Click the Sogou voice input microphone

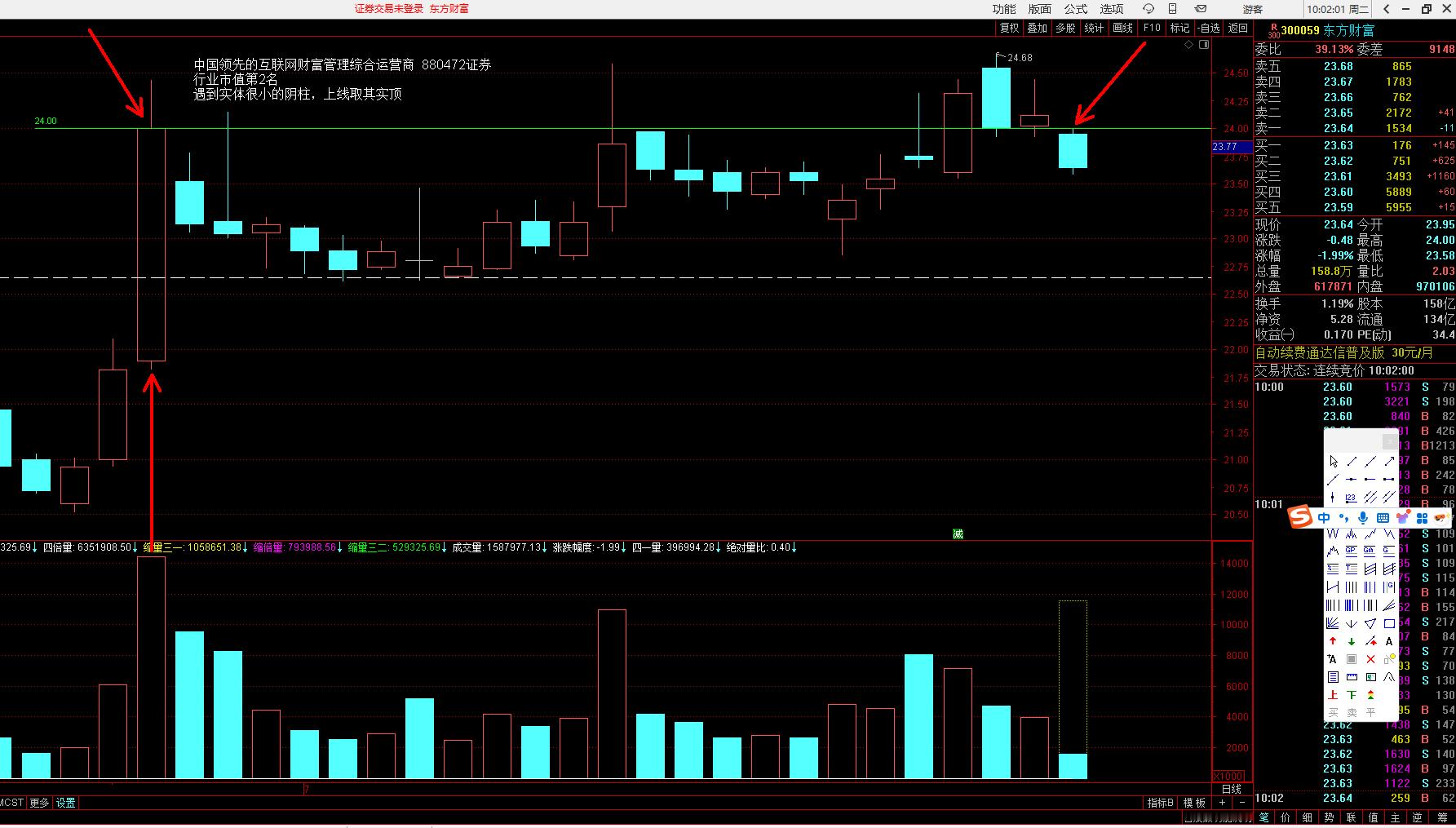1363,518
